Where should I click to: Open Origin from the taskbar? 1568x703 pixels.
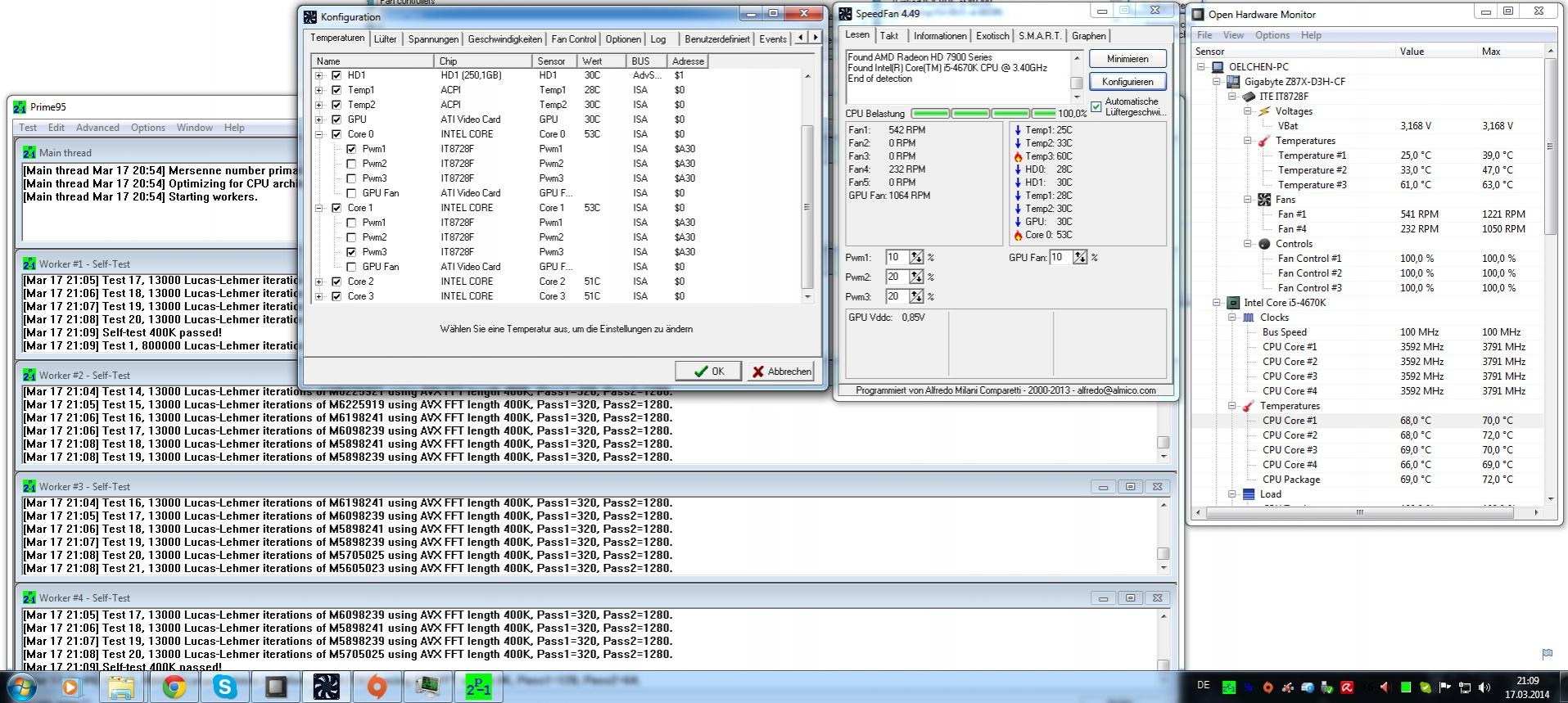[x=377, y=687]
